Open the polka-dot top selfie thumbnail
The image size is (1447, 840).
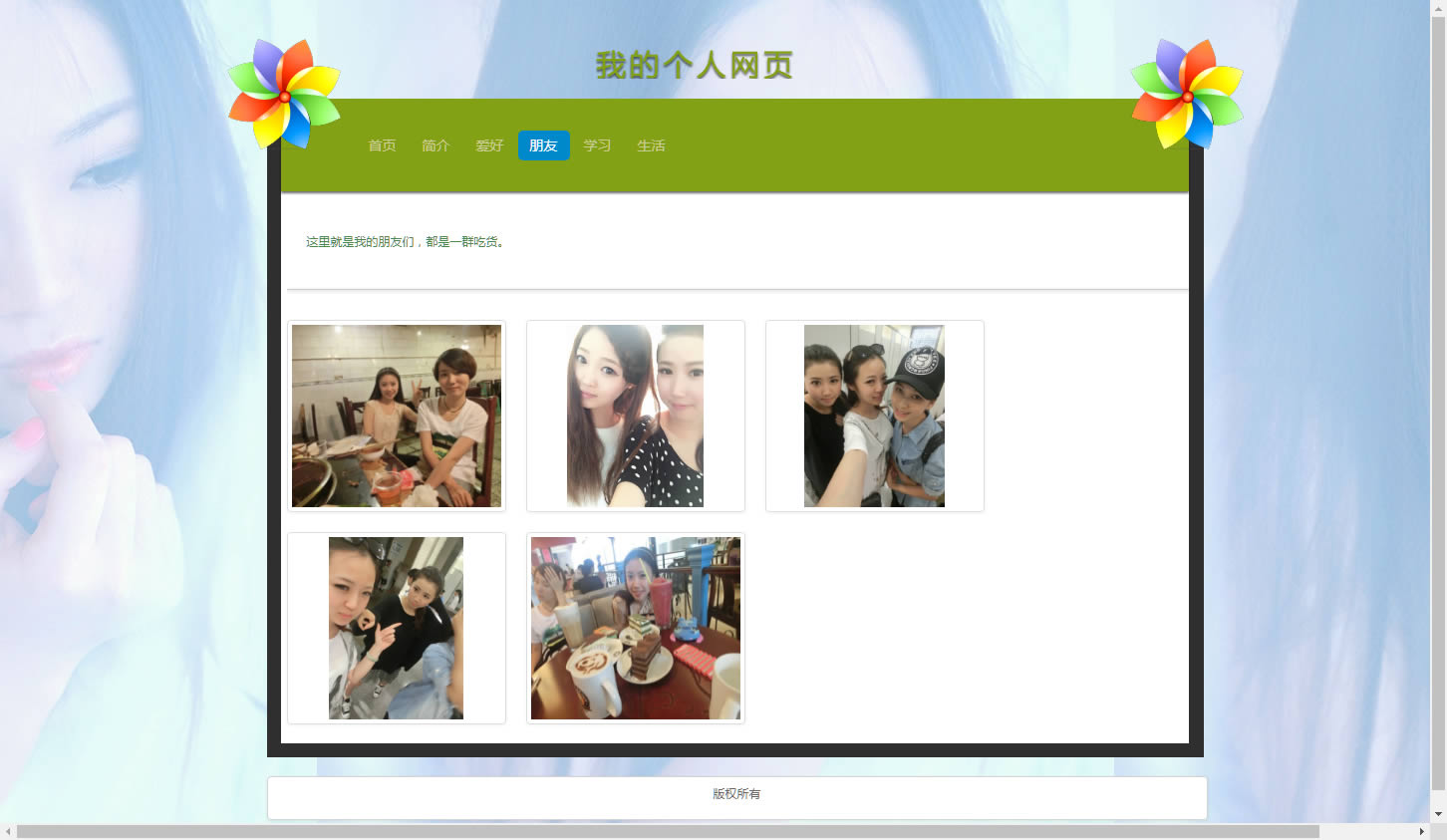click(635, 416)
